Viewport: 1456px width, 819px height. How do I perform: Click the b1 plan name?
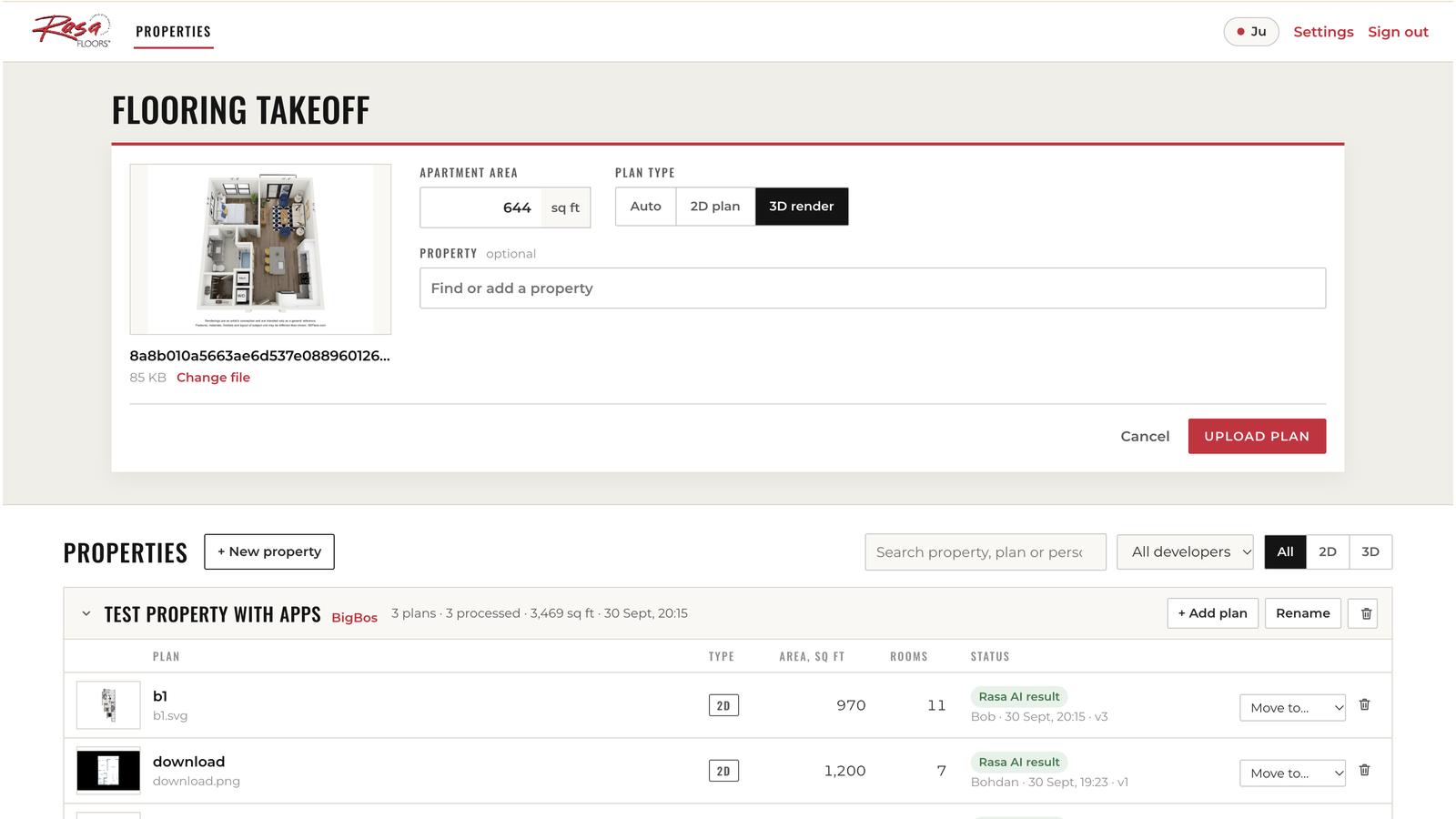[160, 696]
